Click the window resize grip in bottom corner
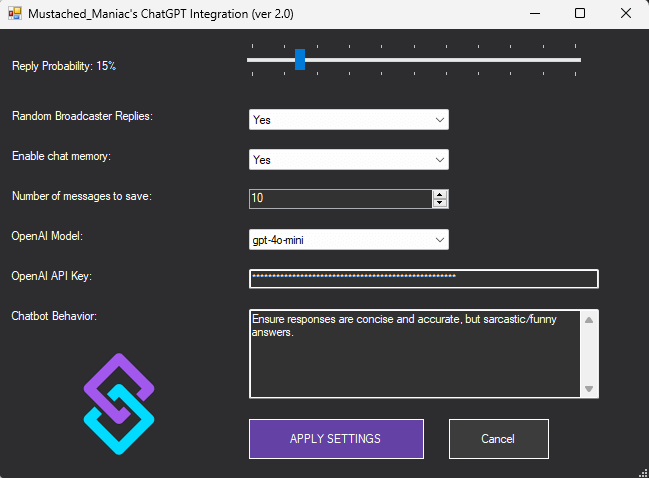649x478 pixels. point(642,471)
